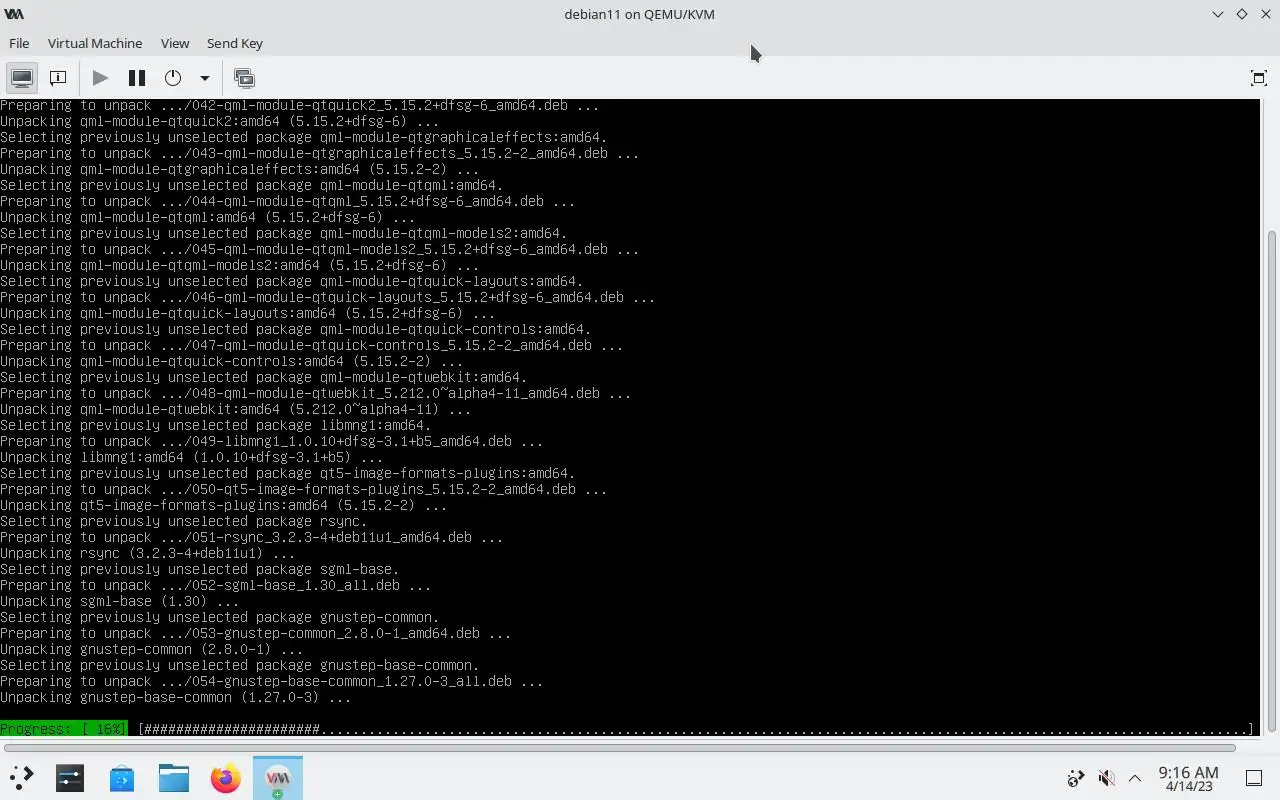Click 'Unpacking sgml-base (1.30)' console line
The width and height of the screenshot is (1280, 800).
(119, 601)
